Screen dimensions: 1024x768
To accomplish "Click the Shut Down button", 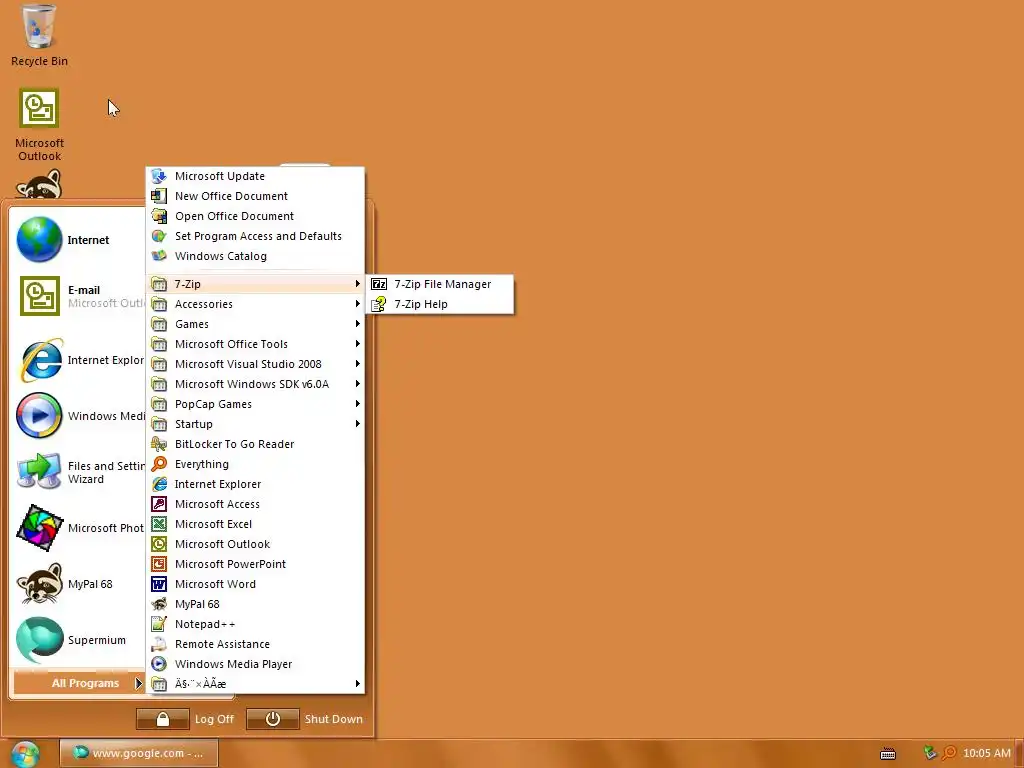I will point(305,719).
